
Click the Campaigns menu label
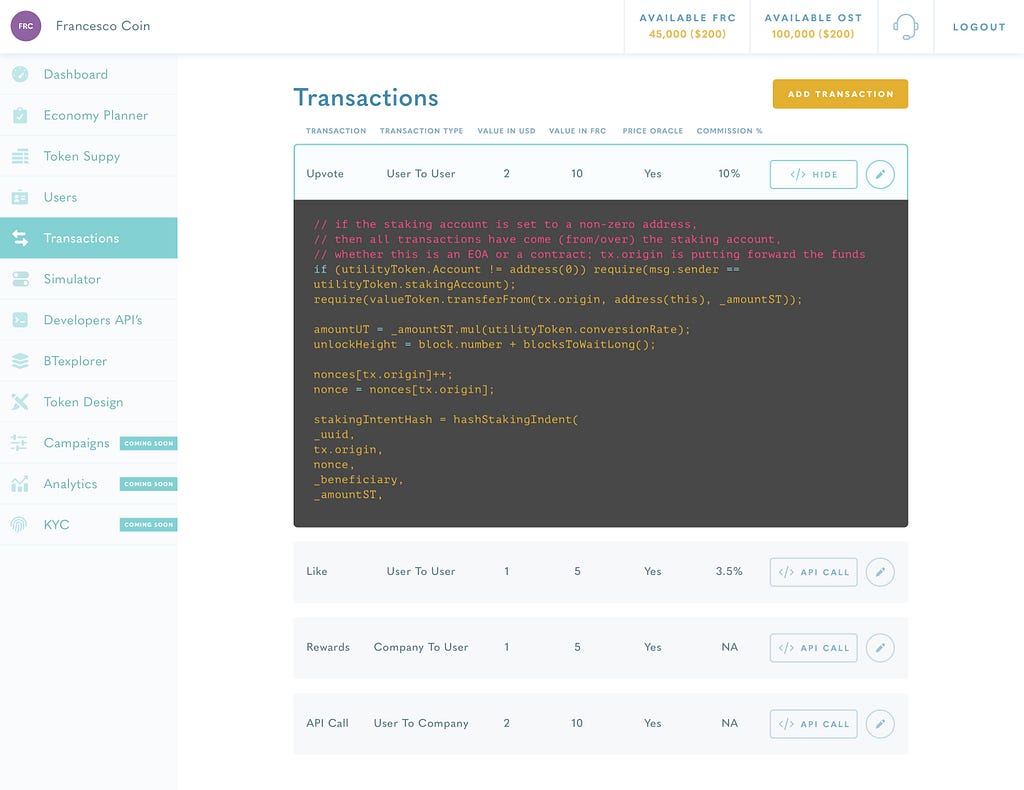pos(76,443)
